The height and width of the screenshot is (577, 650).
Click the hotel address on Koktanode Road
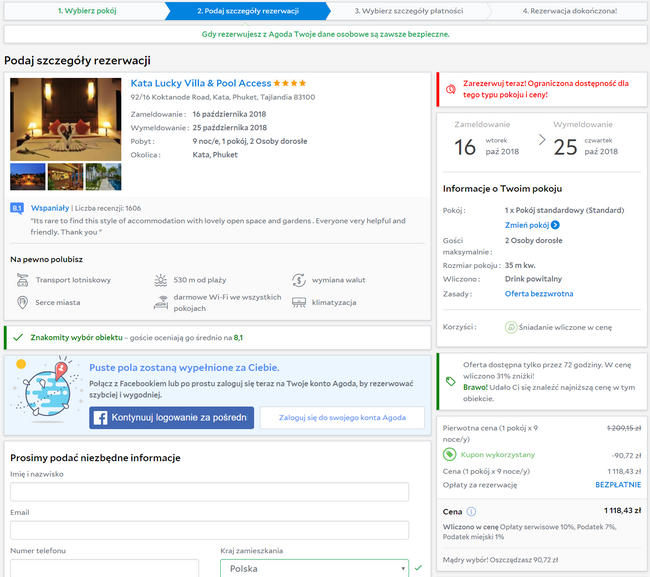223,97
